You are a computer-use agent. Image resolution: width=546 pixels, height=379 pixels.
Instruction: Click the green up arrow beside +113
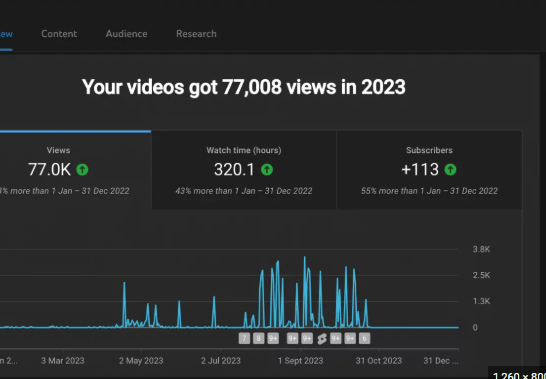tap(451, 170)
